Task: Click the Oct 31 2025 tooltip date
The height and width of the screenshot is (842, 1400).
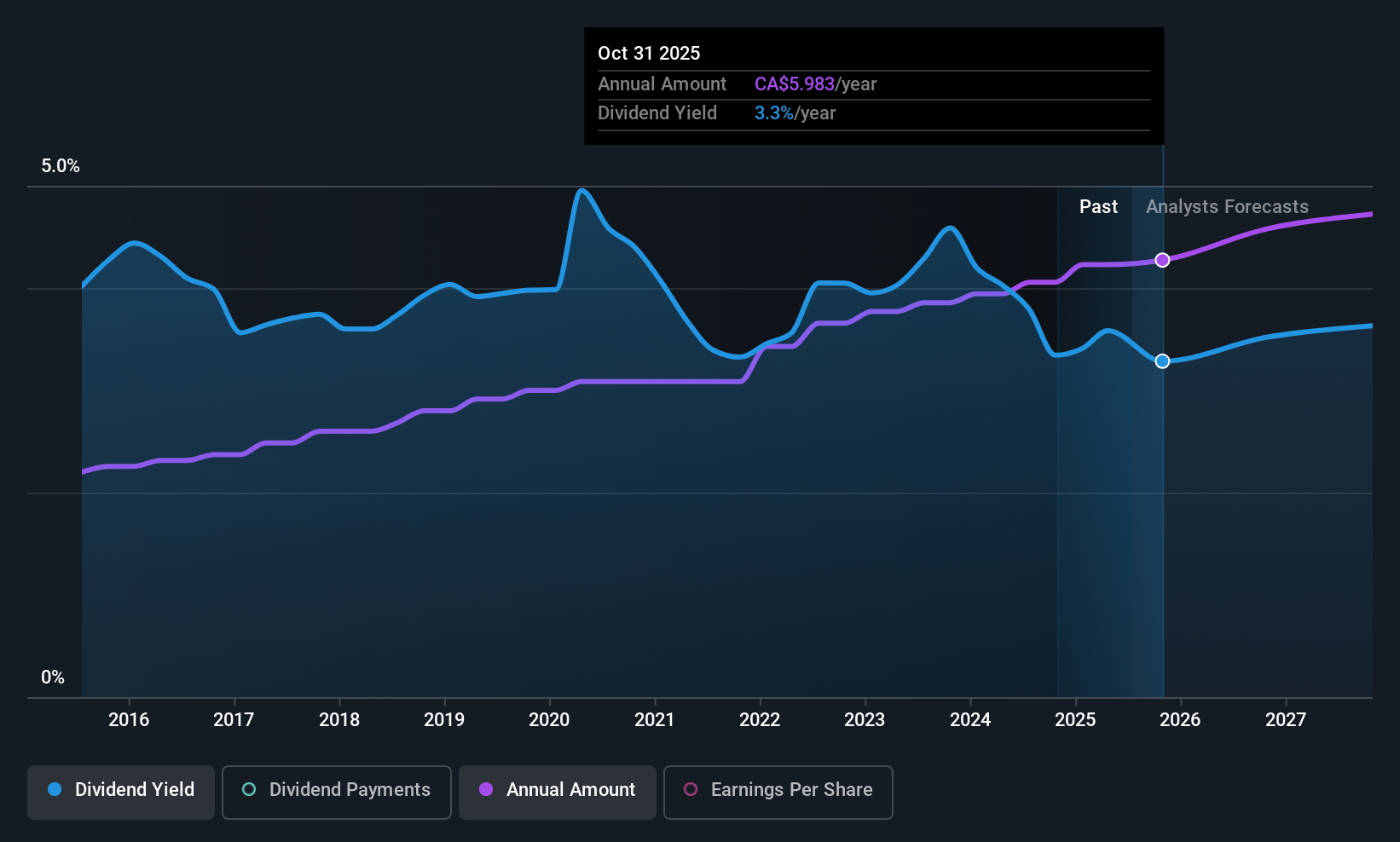Action: 649,54
